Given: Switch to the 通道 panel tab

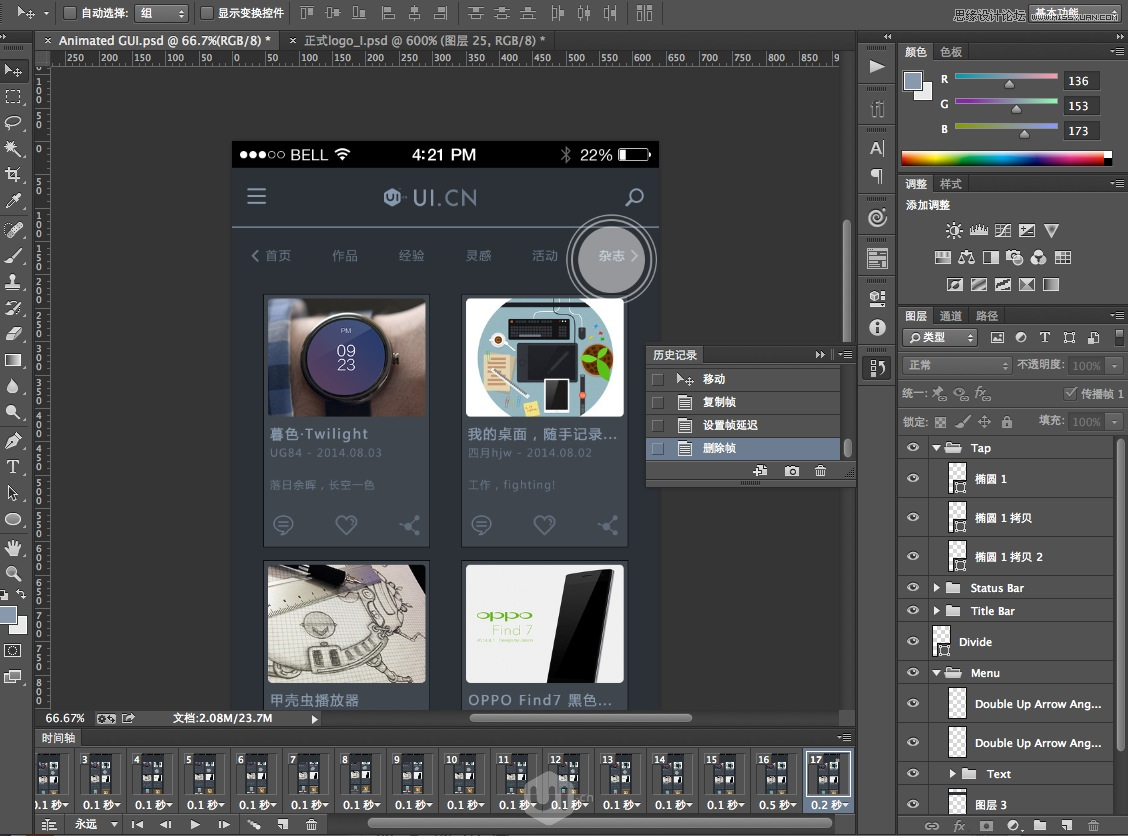Looking at the screenshot, I should pos(950,315).
